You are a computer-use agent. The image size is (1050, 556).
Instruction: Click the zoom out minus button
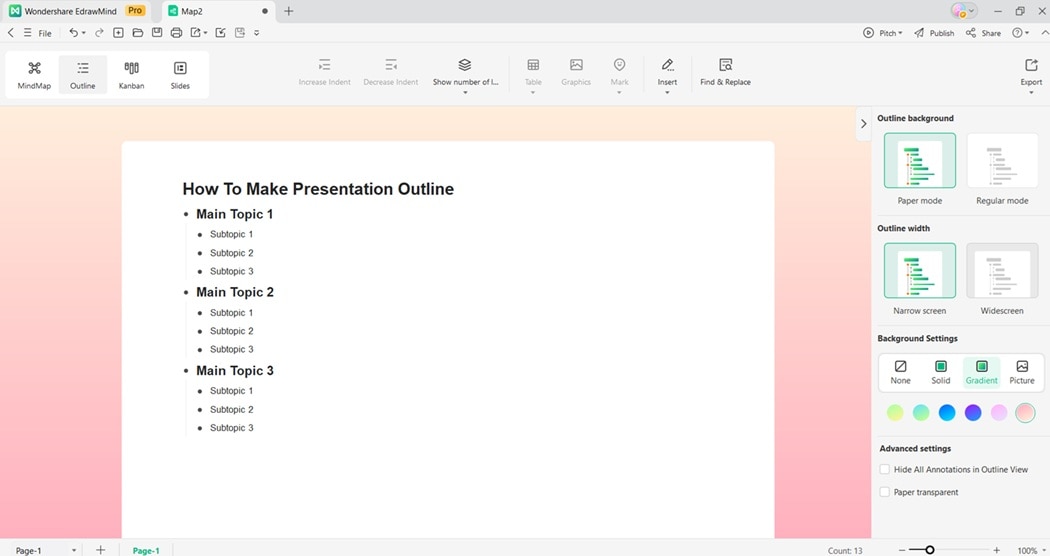[x=902, y=550]
